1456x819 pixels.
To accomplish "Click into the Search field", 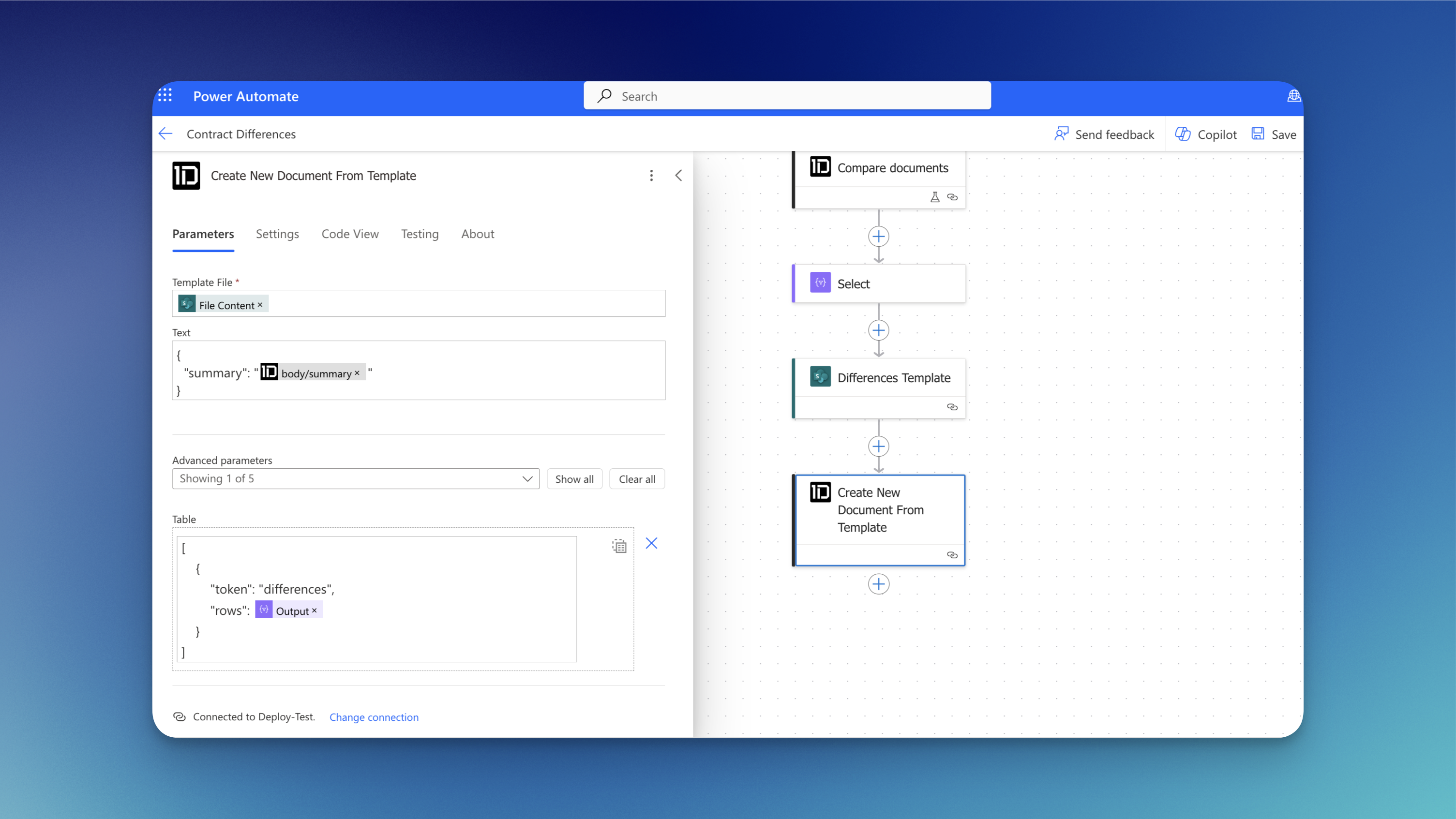I will [x=787, y=96].
